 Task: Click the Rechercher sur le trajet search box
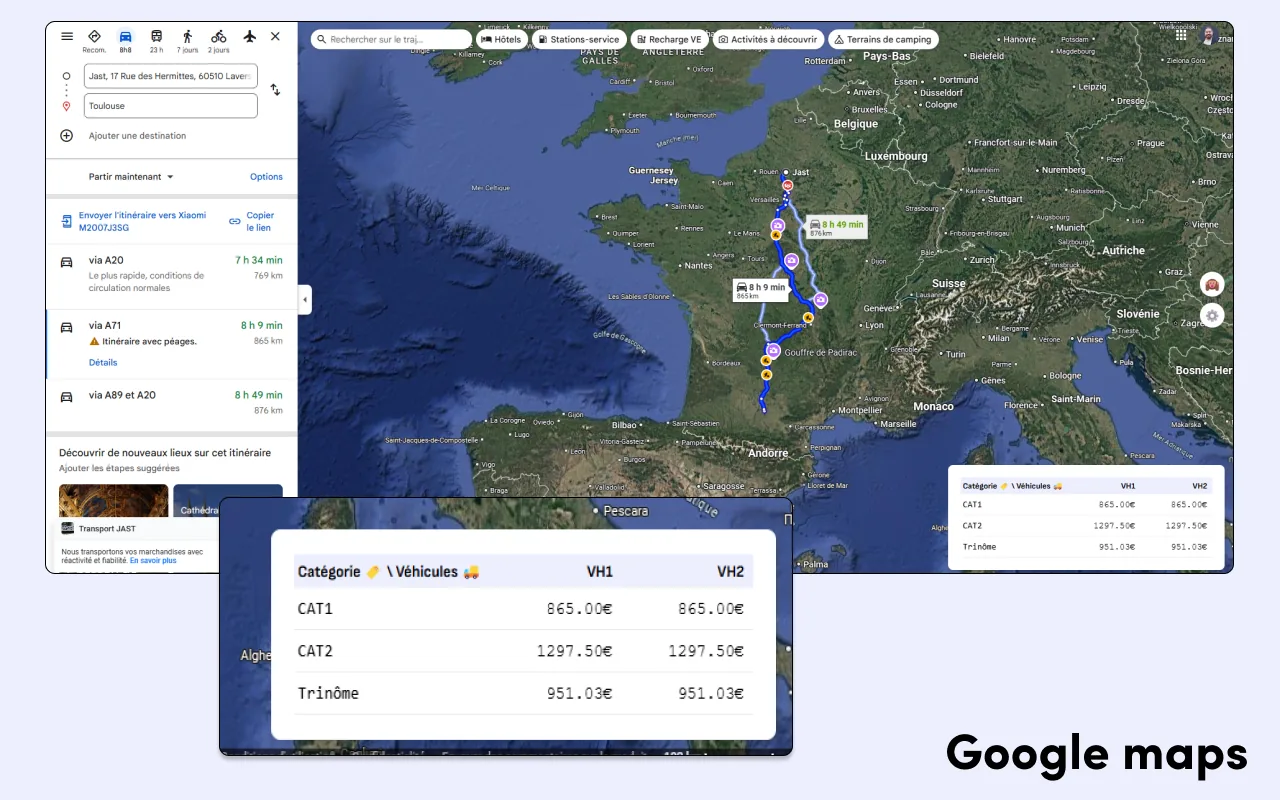click(x=391, y=40)
